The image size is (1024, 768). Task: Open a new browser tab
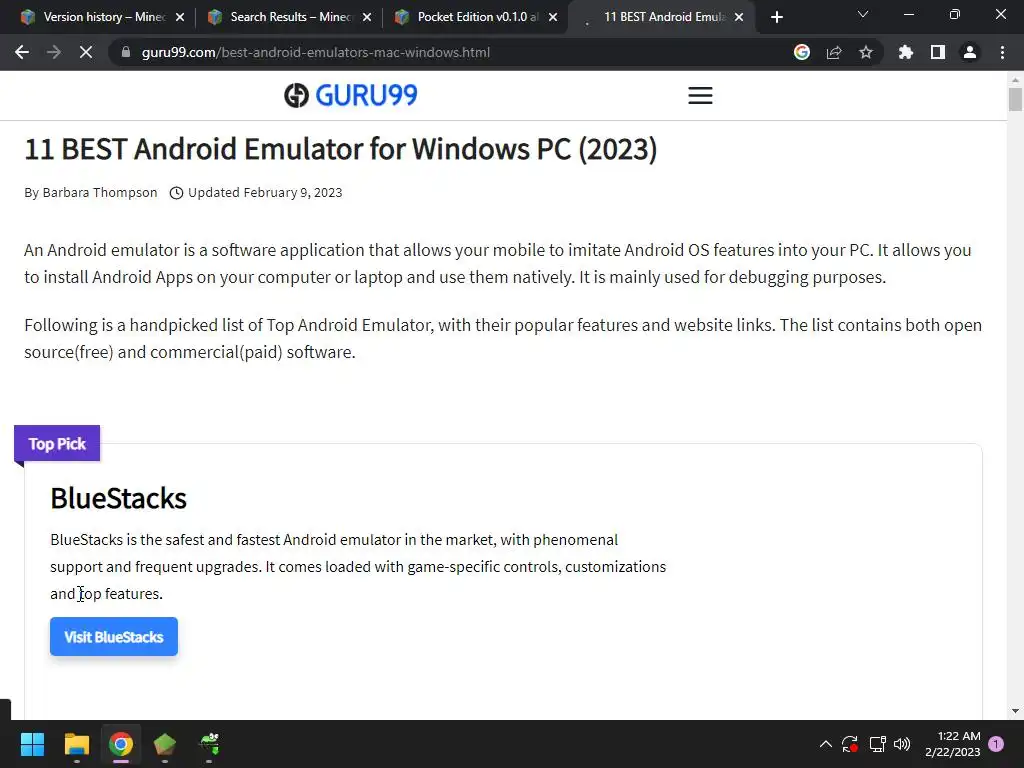point(776,18)
